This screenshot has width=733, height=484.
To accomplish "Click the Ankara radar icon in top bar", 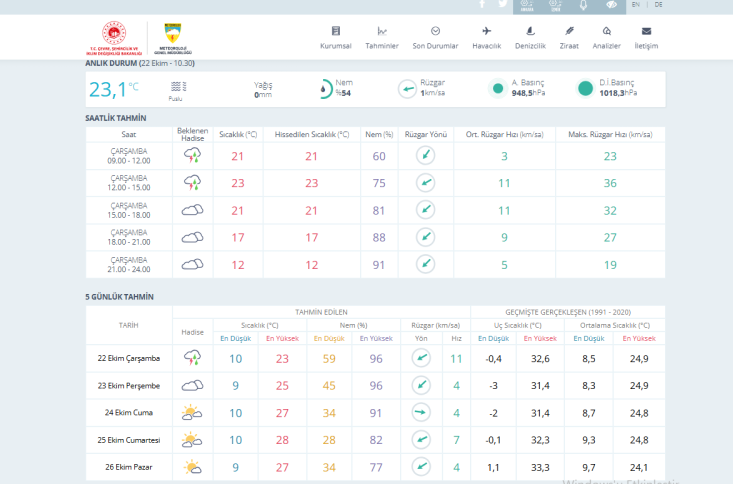I will pyautogui.click(x=527, y=5).
